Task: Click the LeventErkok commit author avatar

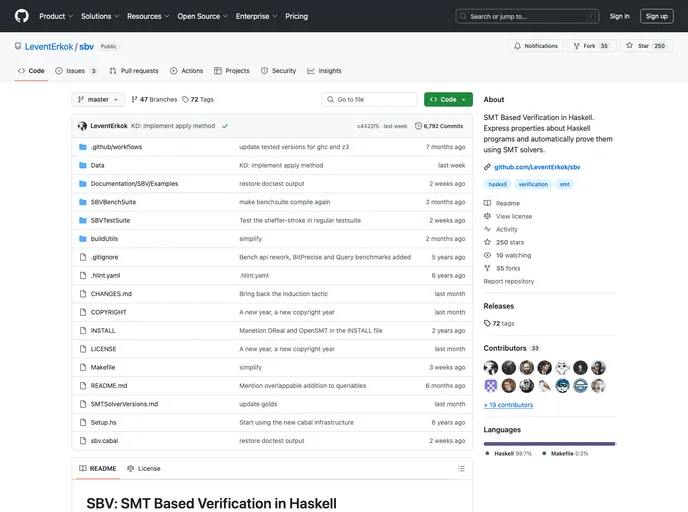Action: [82, 126]
